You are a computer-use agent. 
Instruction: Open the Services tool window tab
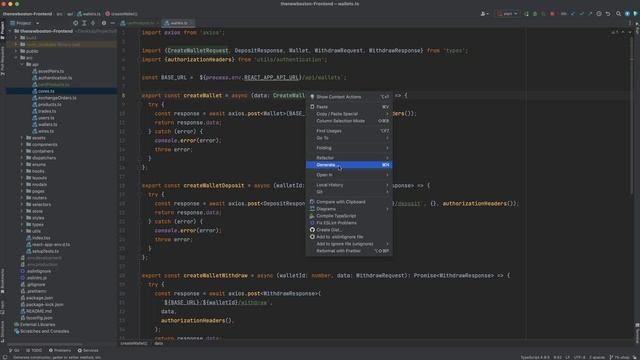(88, 351)
